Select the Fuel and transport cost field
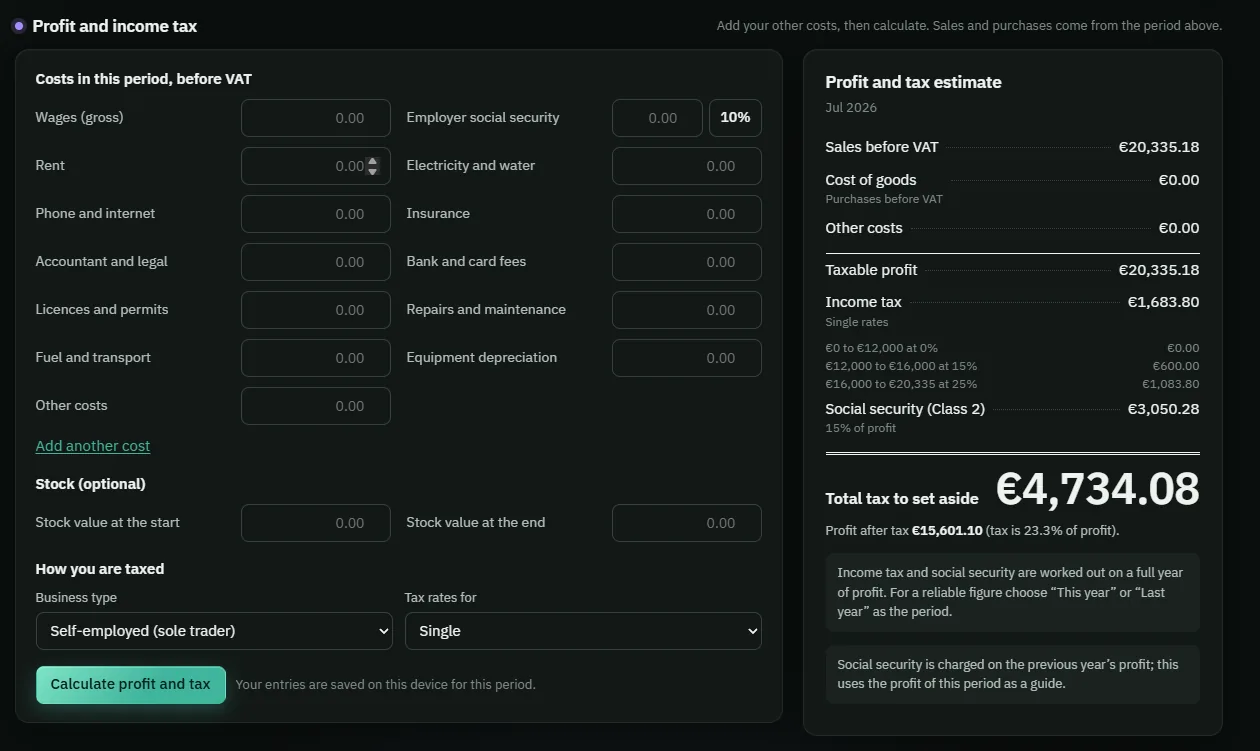Image resolution: width=1260 pixels, height=751 pixels. (316, 358)
